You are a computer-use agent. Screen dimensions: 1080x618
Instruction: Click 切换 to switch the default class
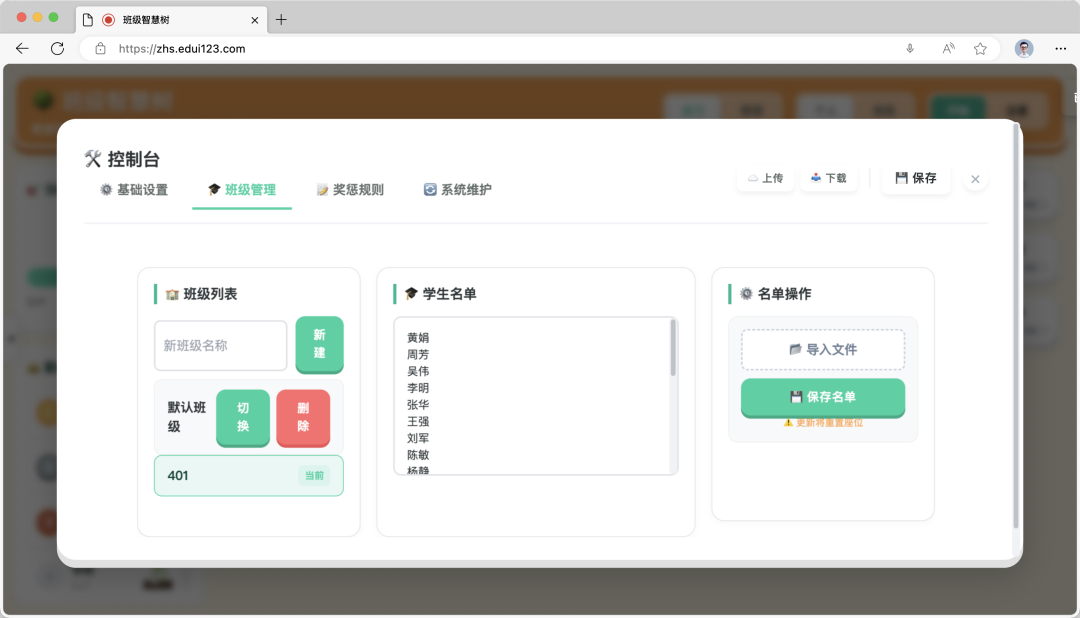242,419
